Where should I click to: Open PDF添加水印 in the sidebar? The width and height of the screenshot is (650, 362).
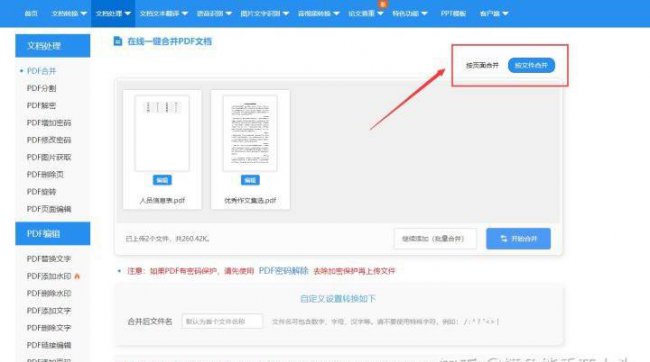tap(49, 276)
